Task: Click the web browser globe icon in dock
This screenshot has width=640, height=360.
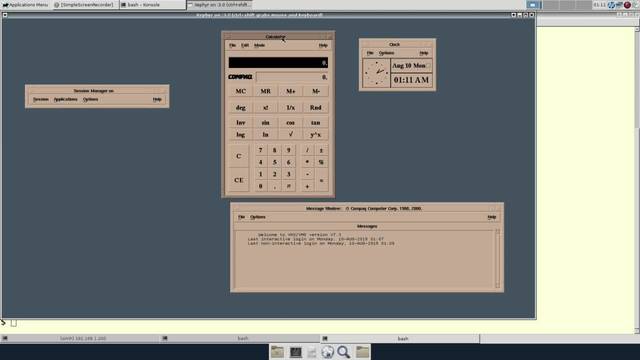Action: 327,352
